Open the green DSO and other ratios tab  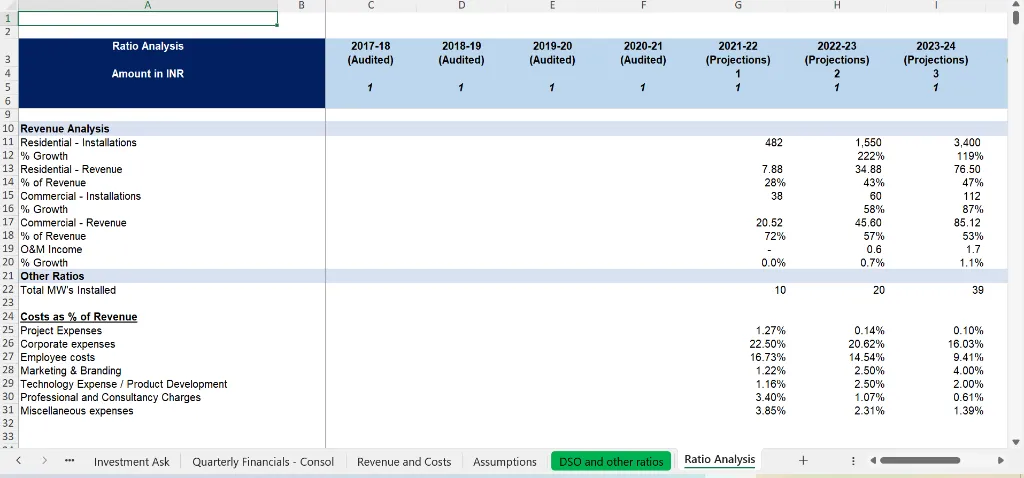(x=610, y=461)
